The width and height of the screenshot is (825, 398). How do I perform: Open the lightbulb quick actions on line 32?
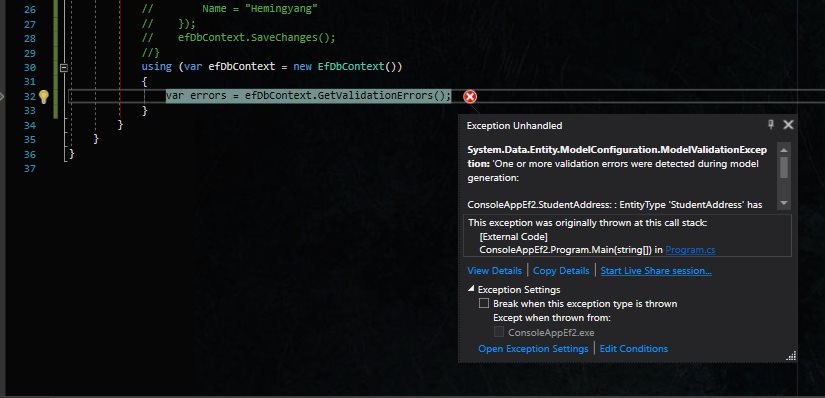coord(44,96)
